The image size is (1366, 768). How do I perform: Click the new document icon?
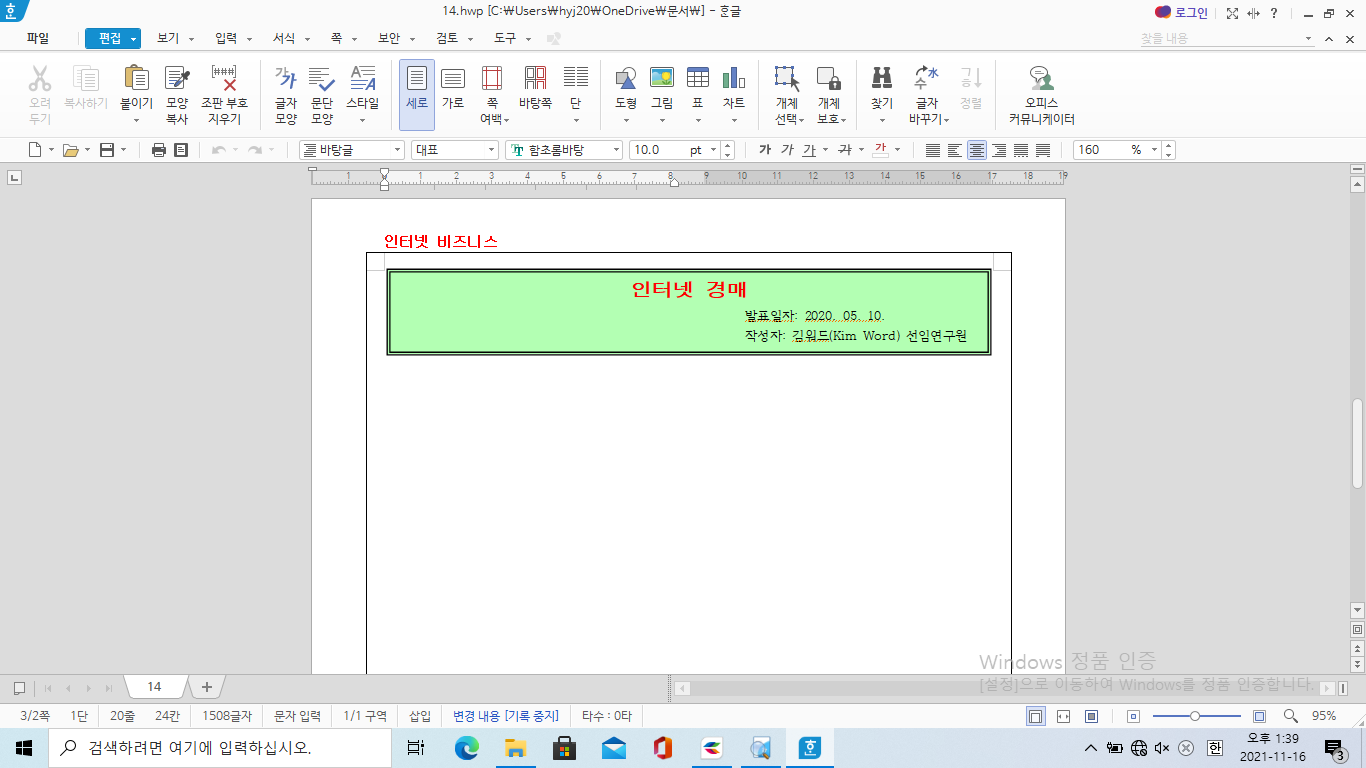pyautogui.click(x=35, y=150)
